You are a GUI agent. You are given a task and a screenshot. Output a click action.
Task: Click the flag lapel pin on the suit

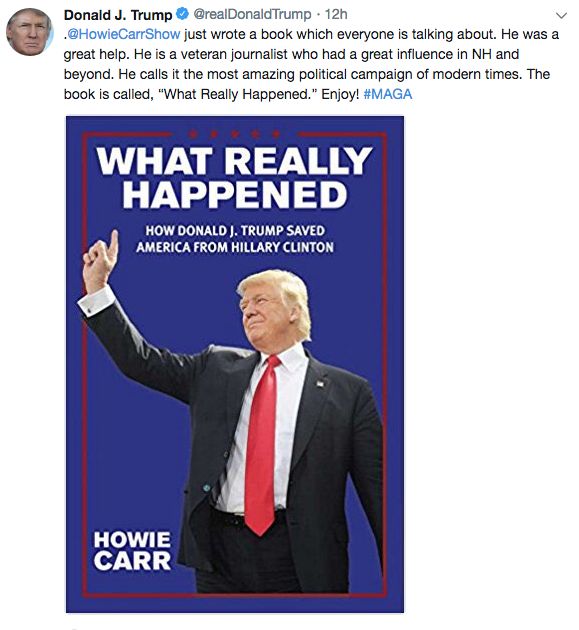pos(320,384)
